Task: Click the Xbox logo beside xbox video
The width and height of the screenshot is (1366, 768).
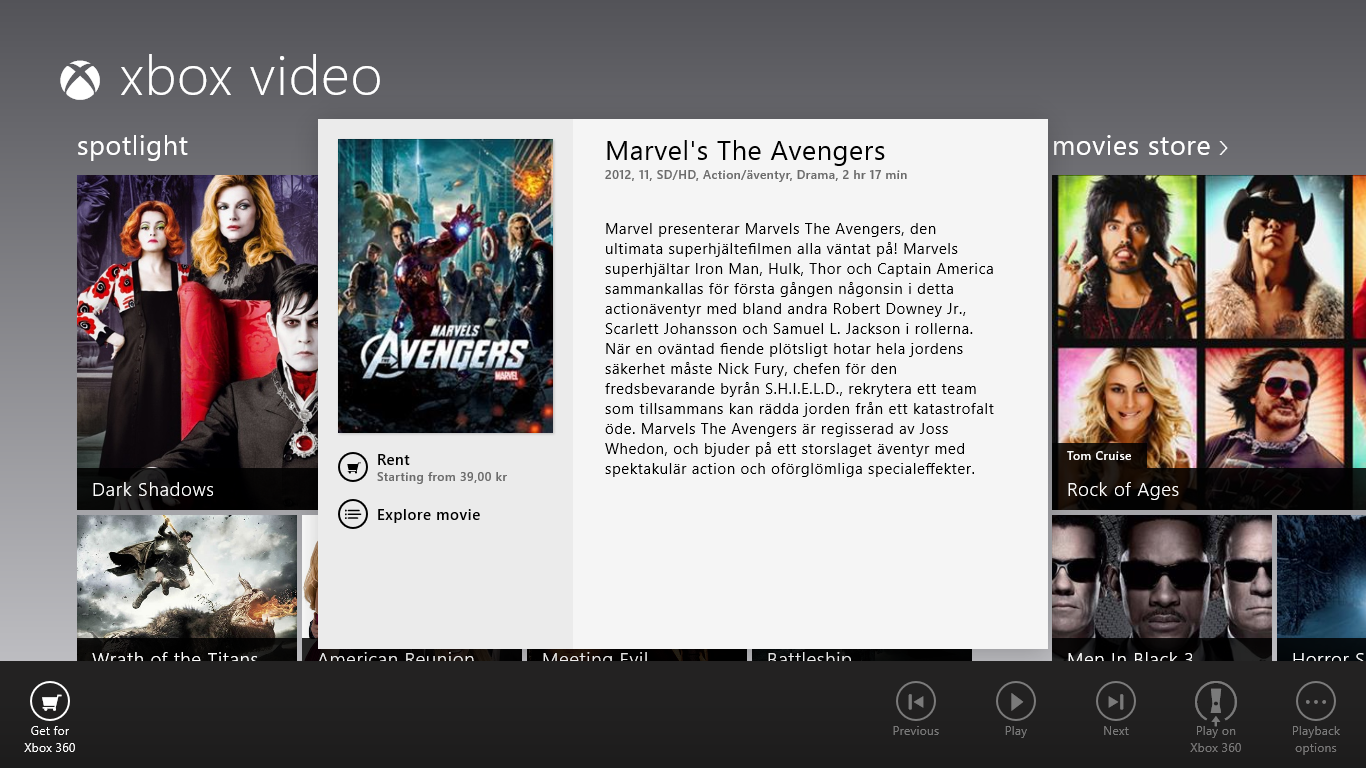Action: [x=80, y=80]
